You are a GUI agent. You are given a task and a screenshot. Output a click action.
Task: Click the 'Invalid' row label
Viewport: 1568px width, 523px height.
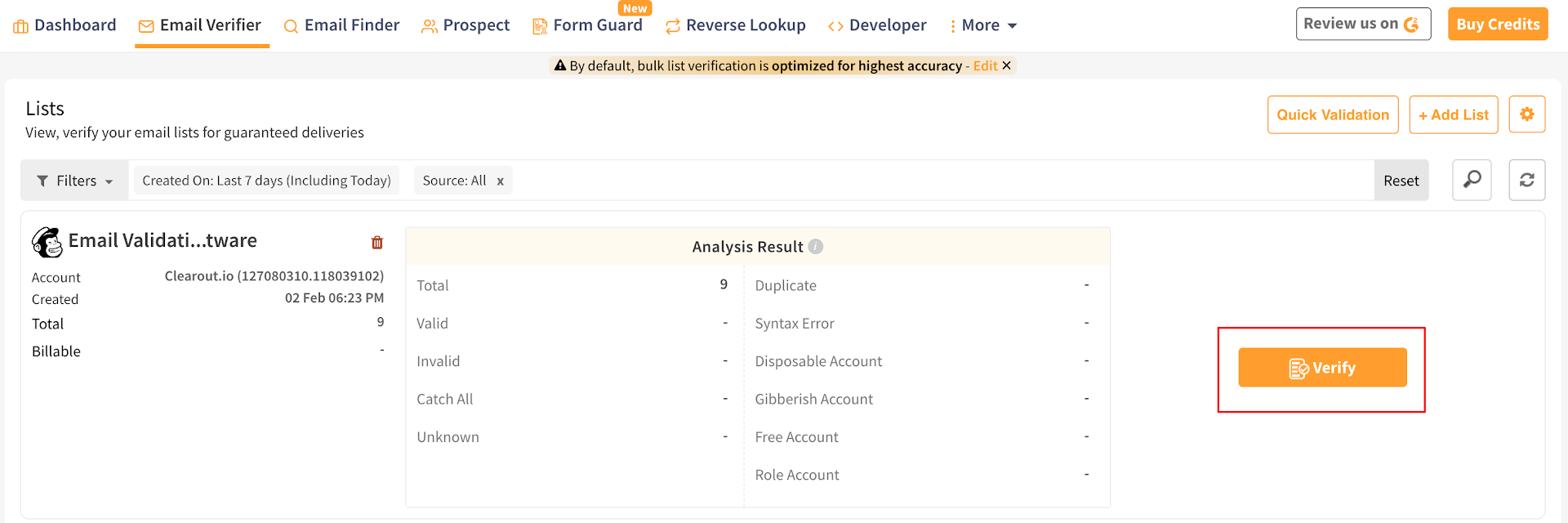tap(439, 361)
